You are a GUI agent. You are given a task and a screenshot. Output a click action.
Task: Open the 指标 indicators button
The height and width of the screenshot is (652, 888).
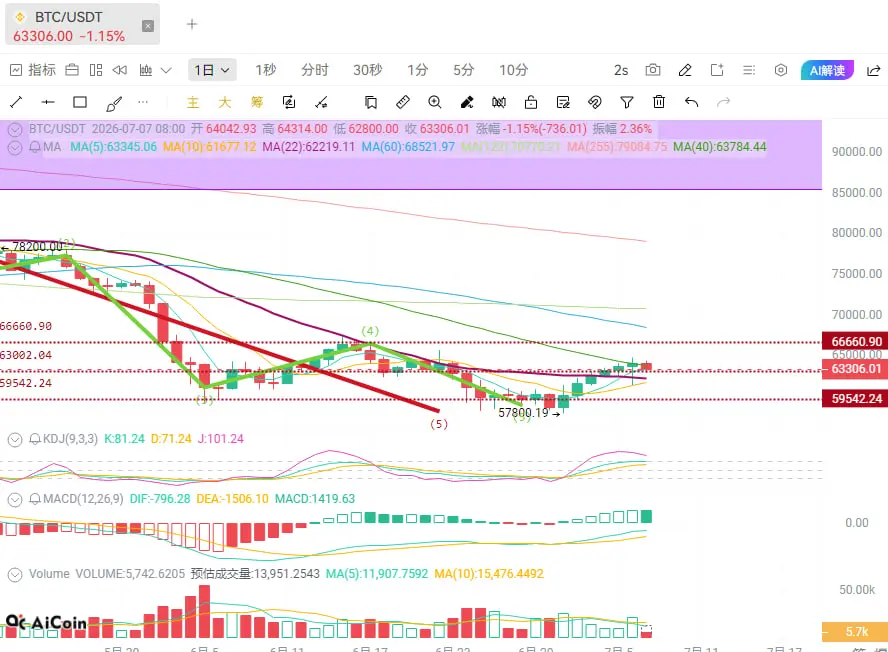(x=33, y=70)
